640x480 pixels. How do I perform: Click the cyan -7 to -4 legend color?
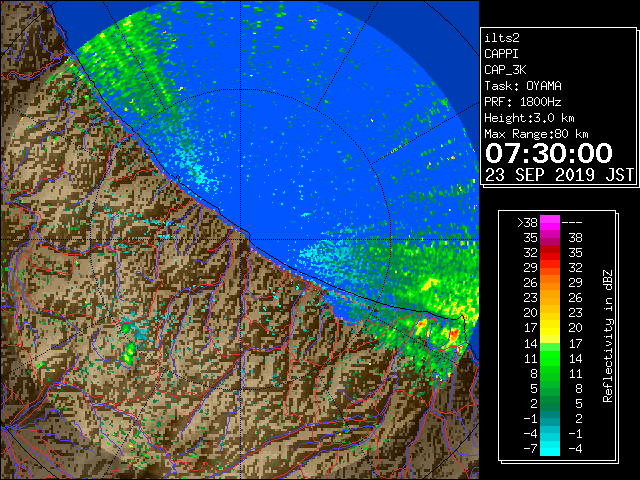pyautogui.click(x=550, y=448)
